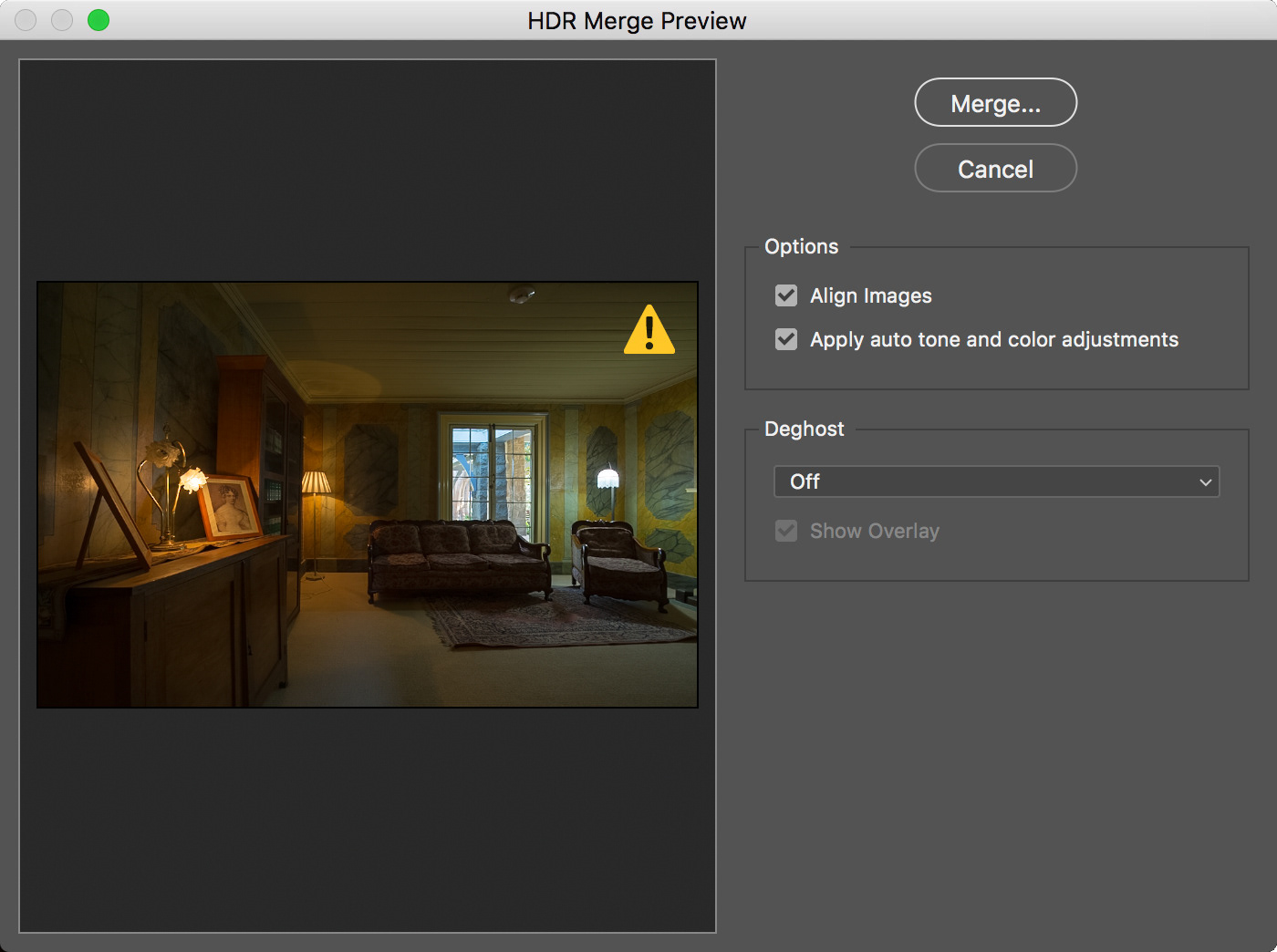Viewport: 1277px width, 952px height.
Task: Click the HDR Merge Preview window title
Action: click(x=637, y=21)
